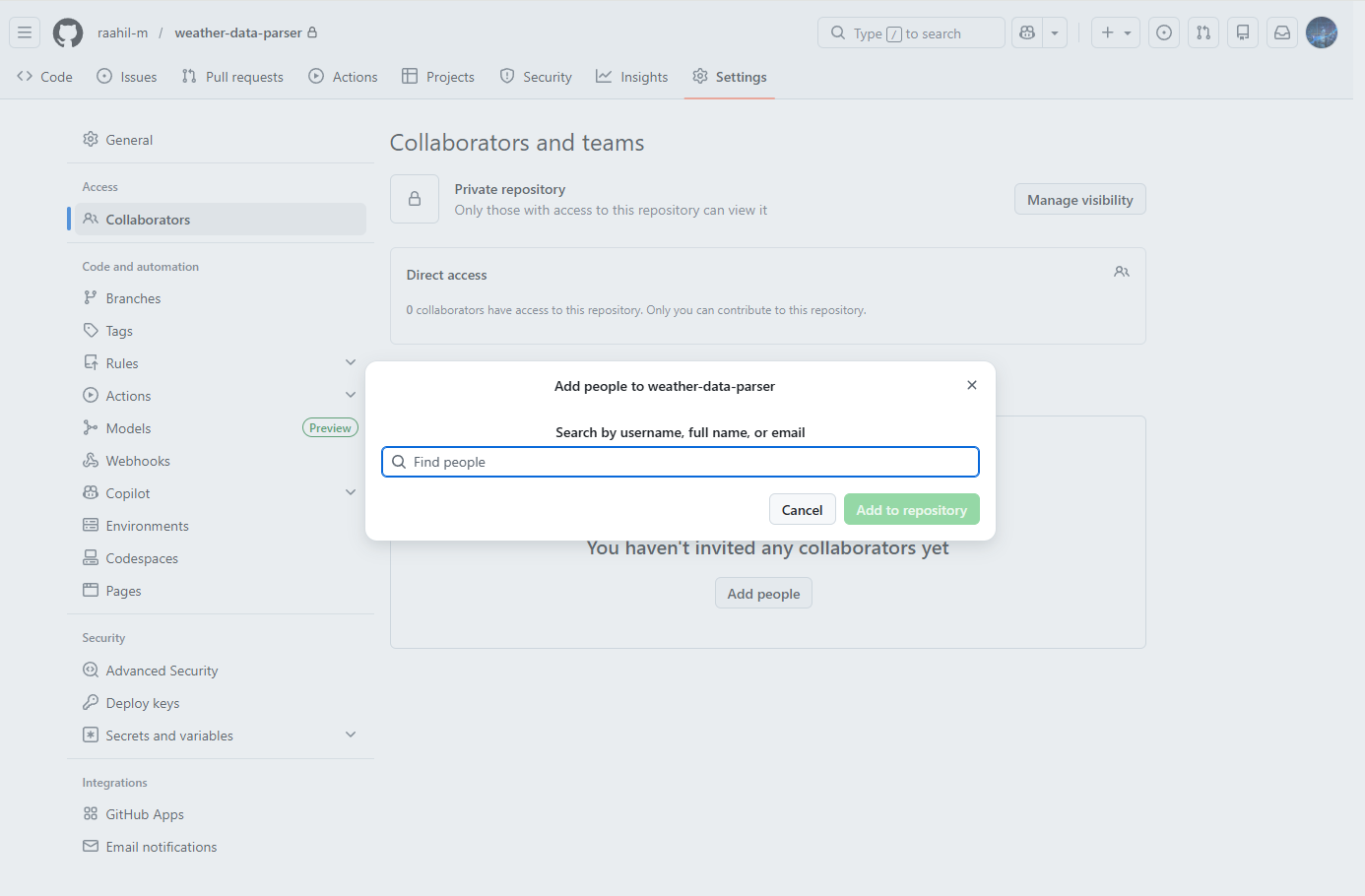Switch to the Code tab
The height and width of the screenshot is (896, 1365).
(44, 77)
